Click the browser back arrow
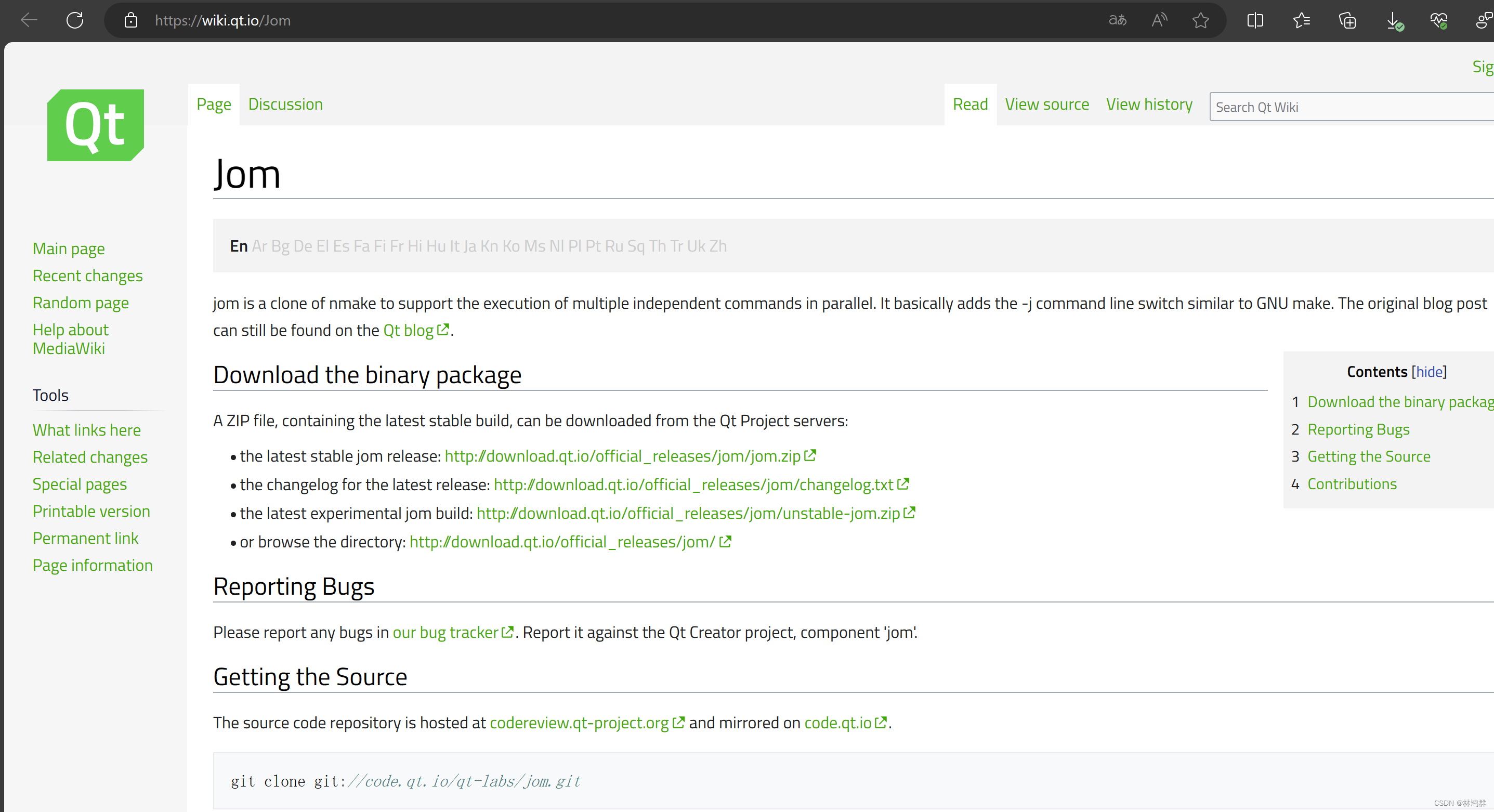Screen dimensions: 1494x812 [29, 20]
